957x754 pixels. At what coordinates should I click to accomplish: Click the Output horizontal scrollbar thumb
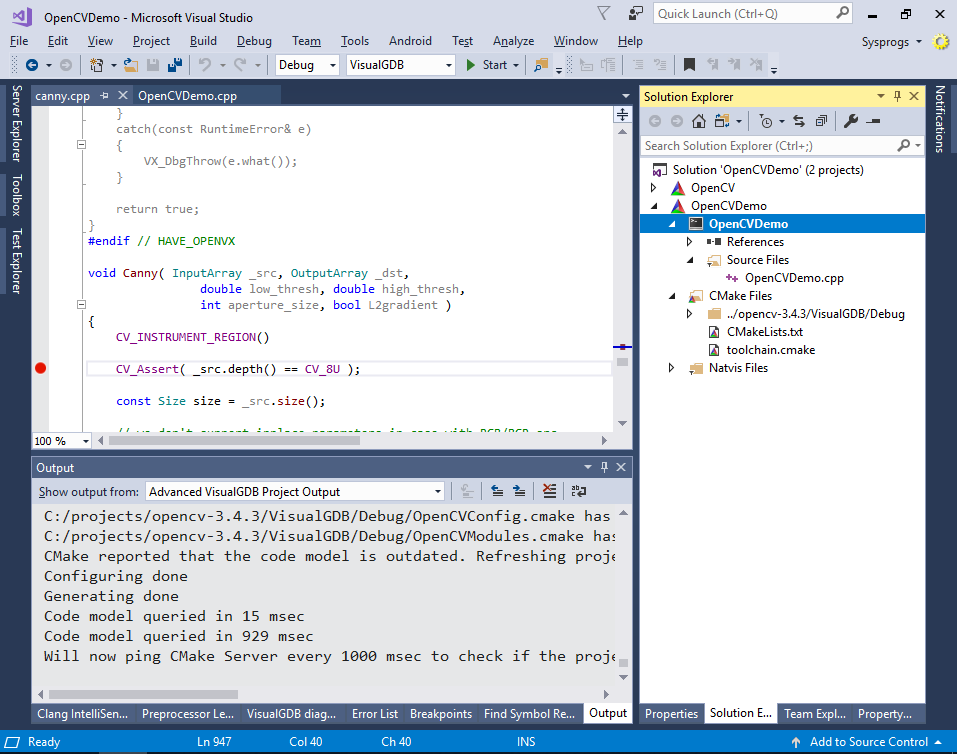tap(143, 694)
